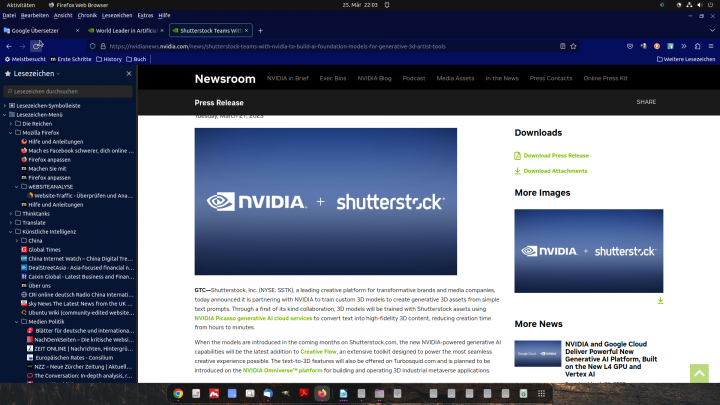The width and height of the screenshot is (720, 405).
Task: Click the tracking protection shield icon
Action: click(93, 46)
